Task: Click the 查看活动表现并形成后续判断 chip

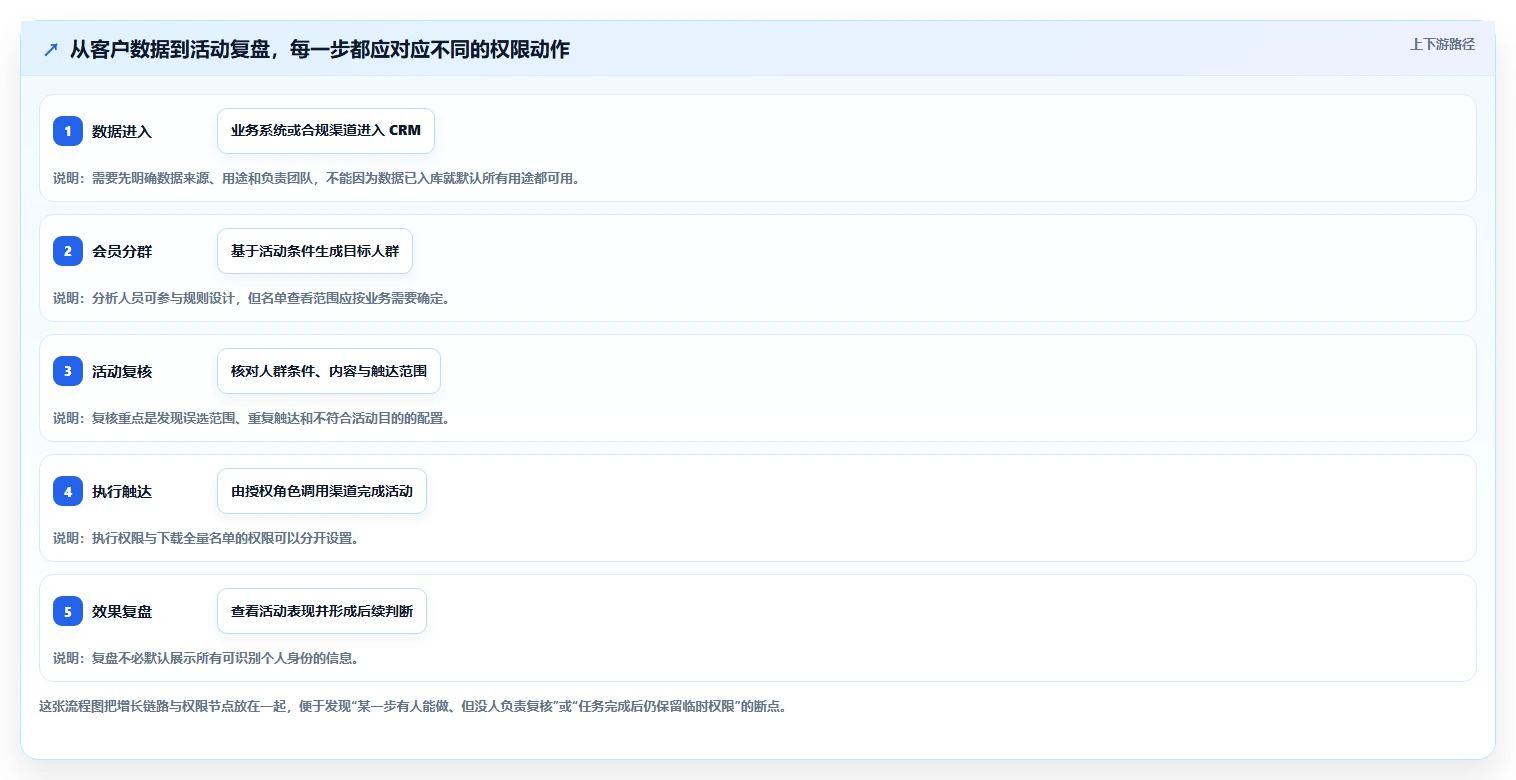Action: (322, 611)
